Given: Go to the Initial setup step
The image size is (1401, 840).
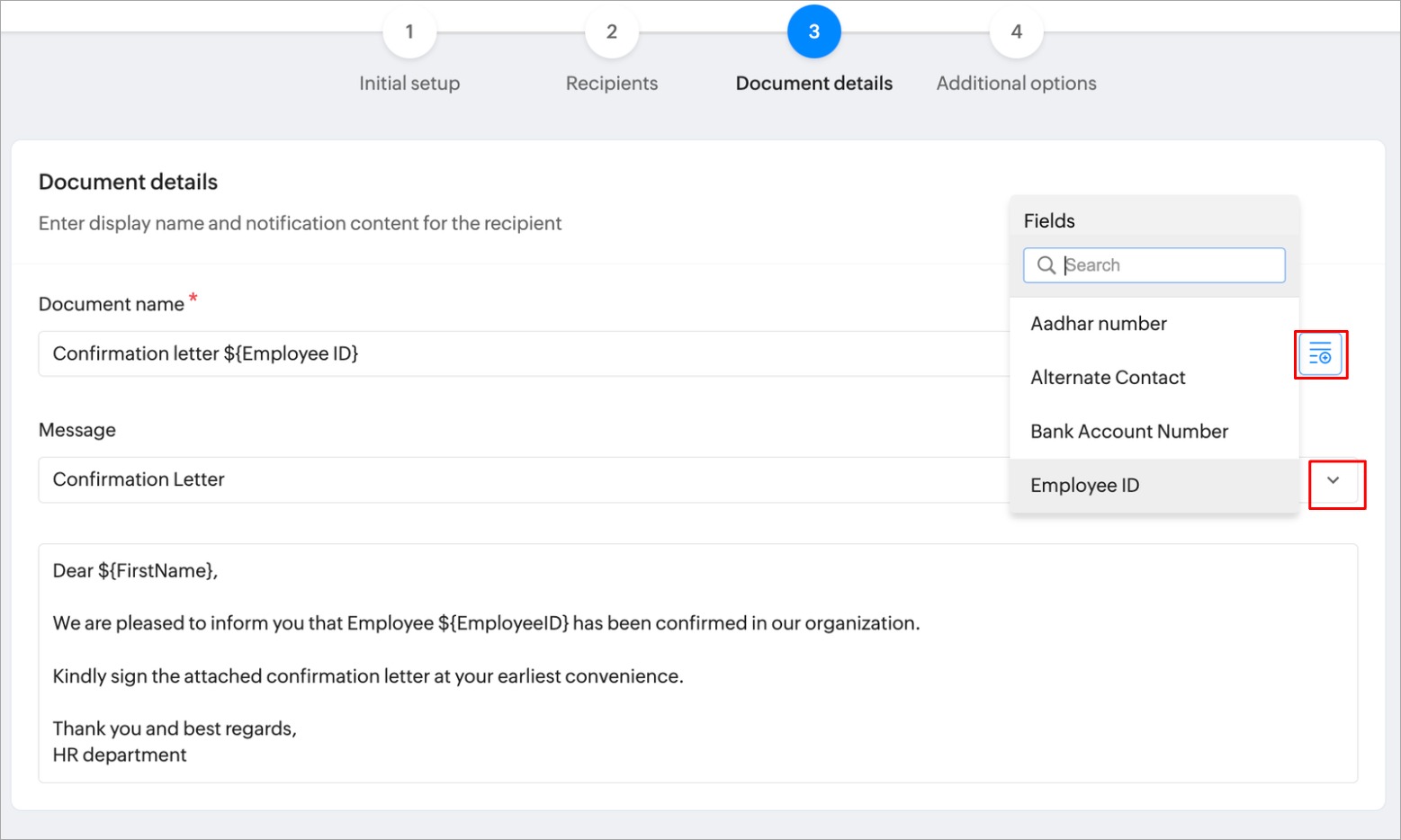Looking at the screenshot, I should 409,84.
